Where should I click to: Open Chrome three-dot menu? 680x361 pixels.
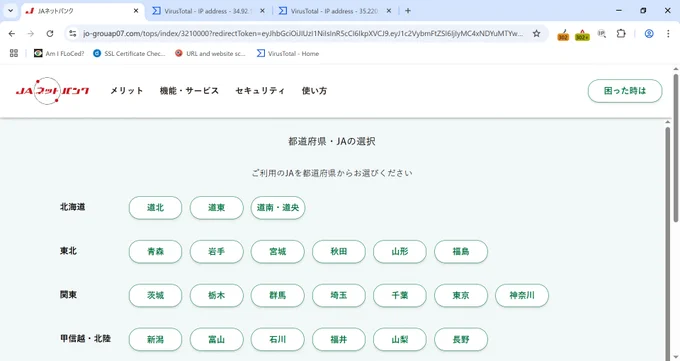pos(668,33)
